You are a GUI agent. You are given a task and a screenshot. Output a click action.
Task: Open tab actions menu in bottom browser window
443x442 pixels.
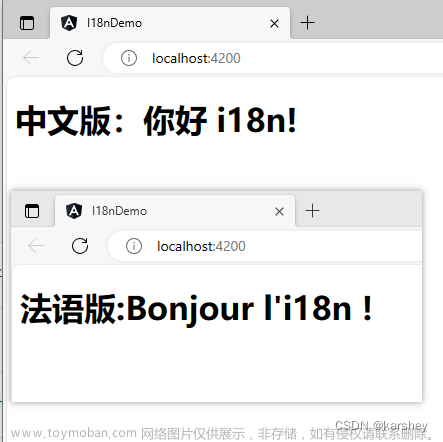[32, 211]
